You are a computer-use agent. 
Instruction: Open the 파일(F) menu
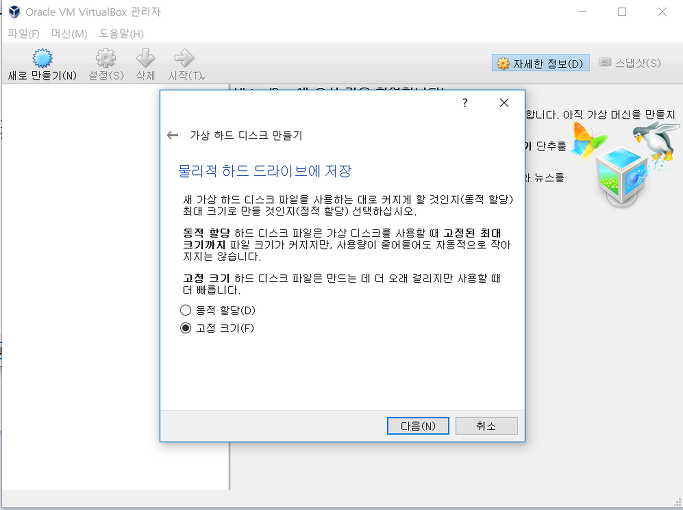point(24,34)
